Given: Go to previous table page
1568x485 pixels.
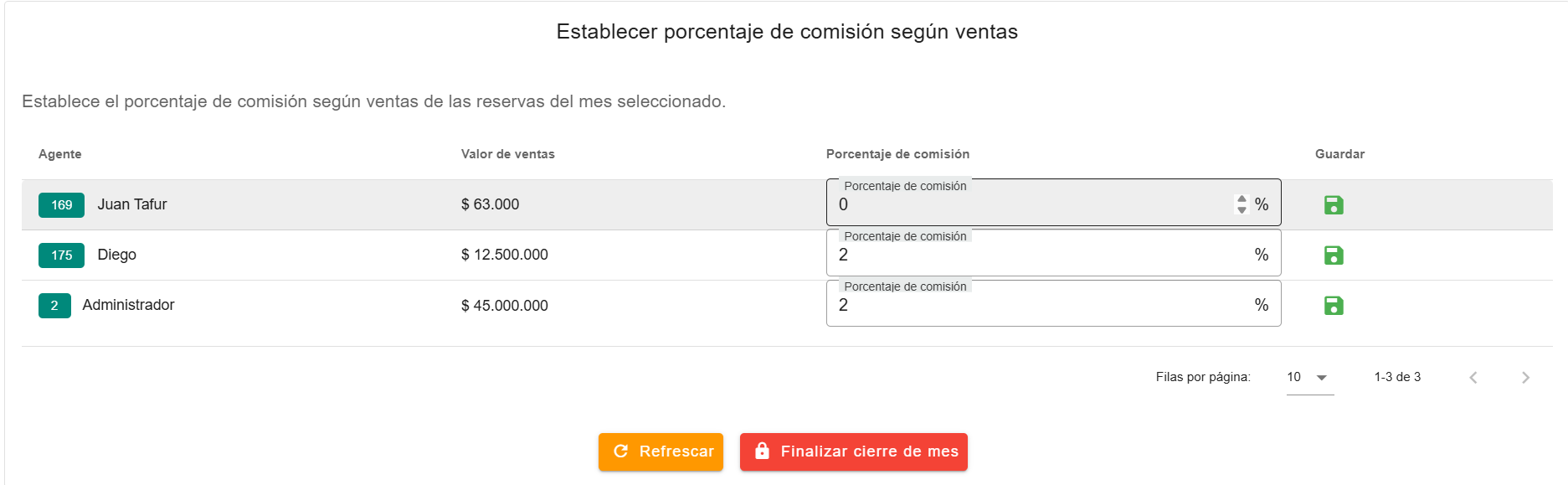Looking at the screenshot, I should (x=1473, y=378).
